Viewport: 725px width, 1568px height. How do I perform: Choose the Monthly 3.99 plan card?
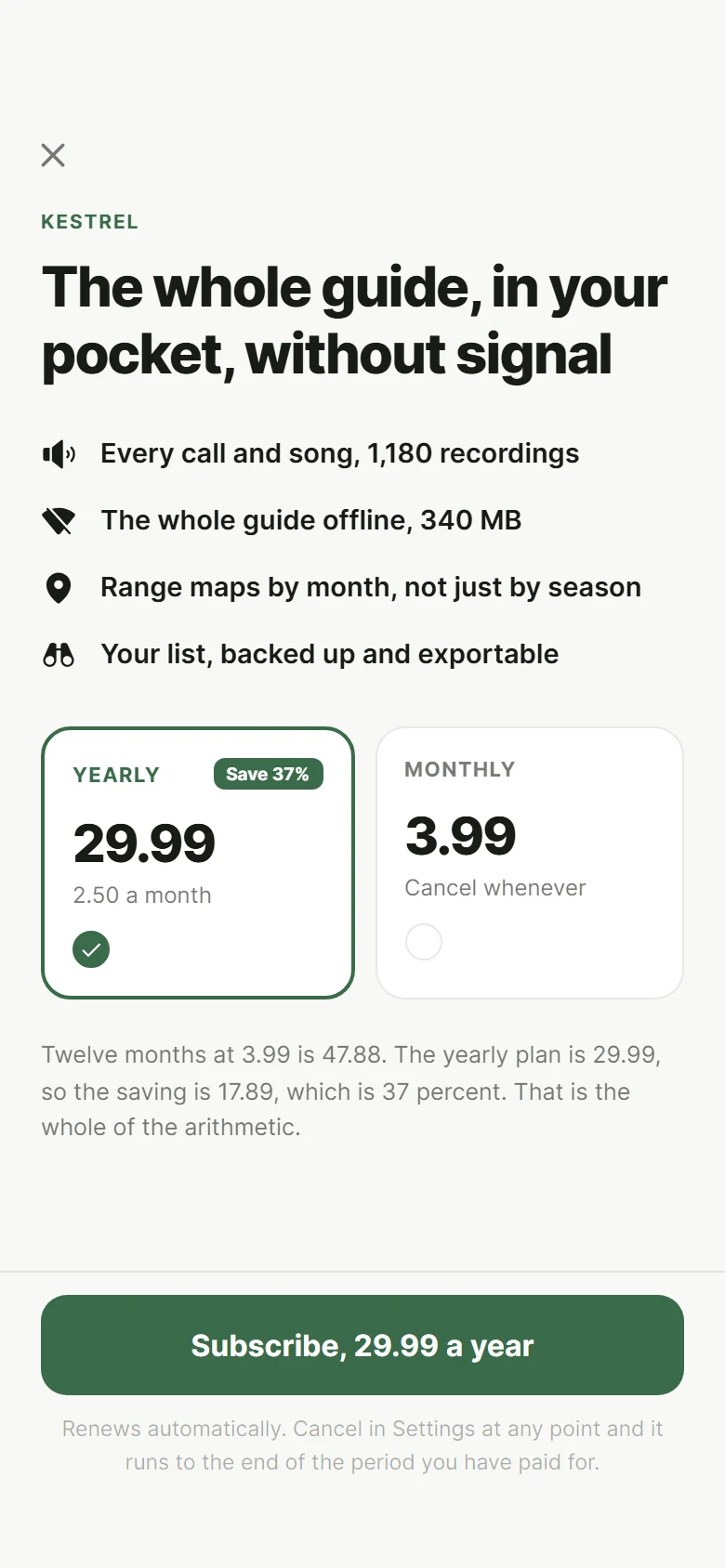pyautogui.click(x=530, y=863)
